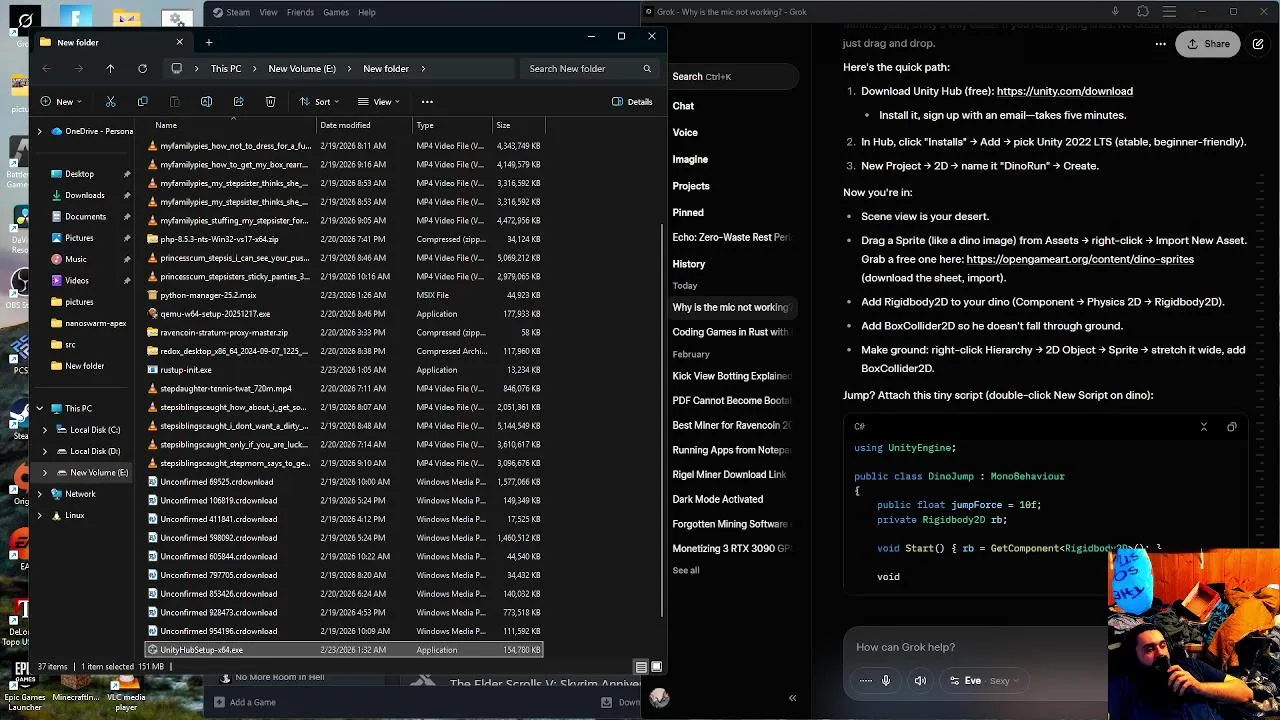Image resolution: width=1280 pixels, height=720 pixels.
Task: Open the opengameart.org dino-sprites link
Action: (1080, 259)
